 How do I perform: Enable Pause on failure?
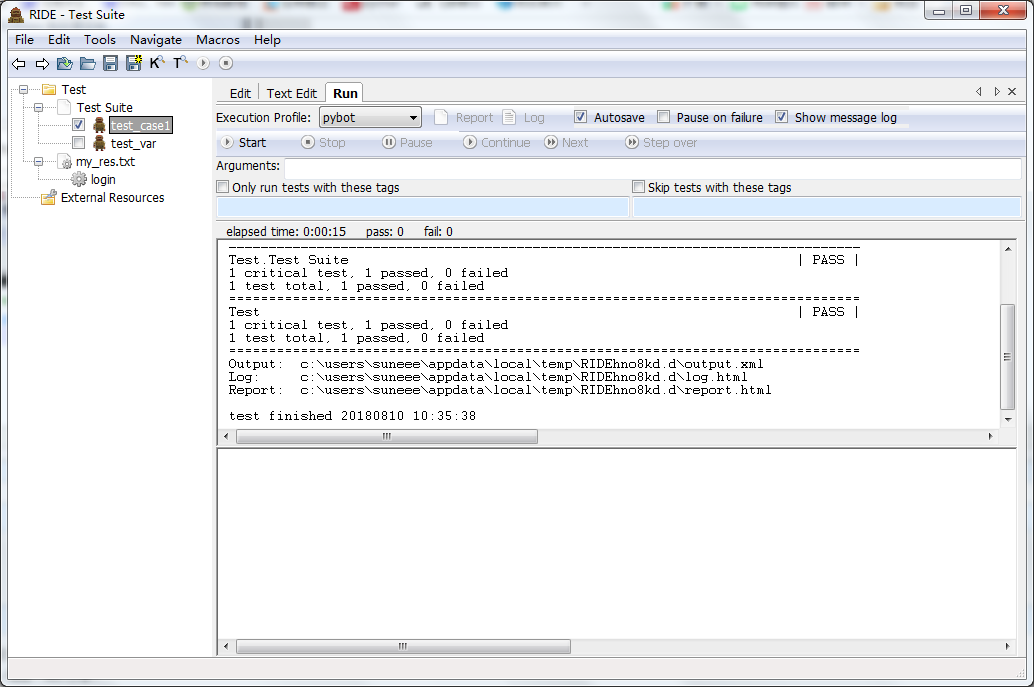click(663, 117)
